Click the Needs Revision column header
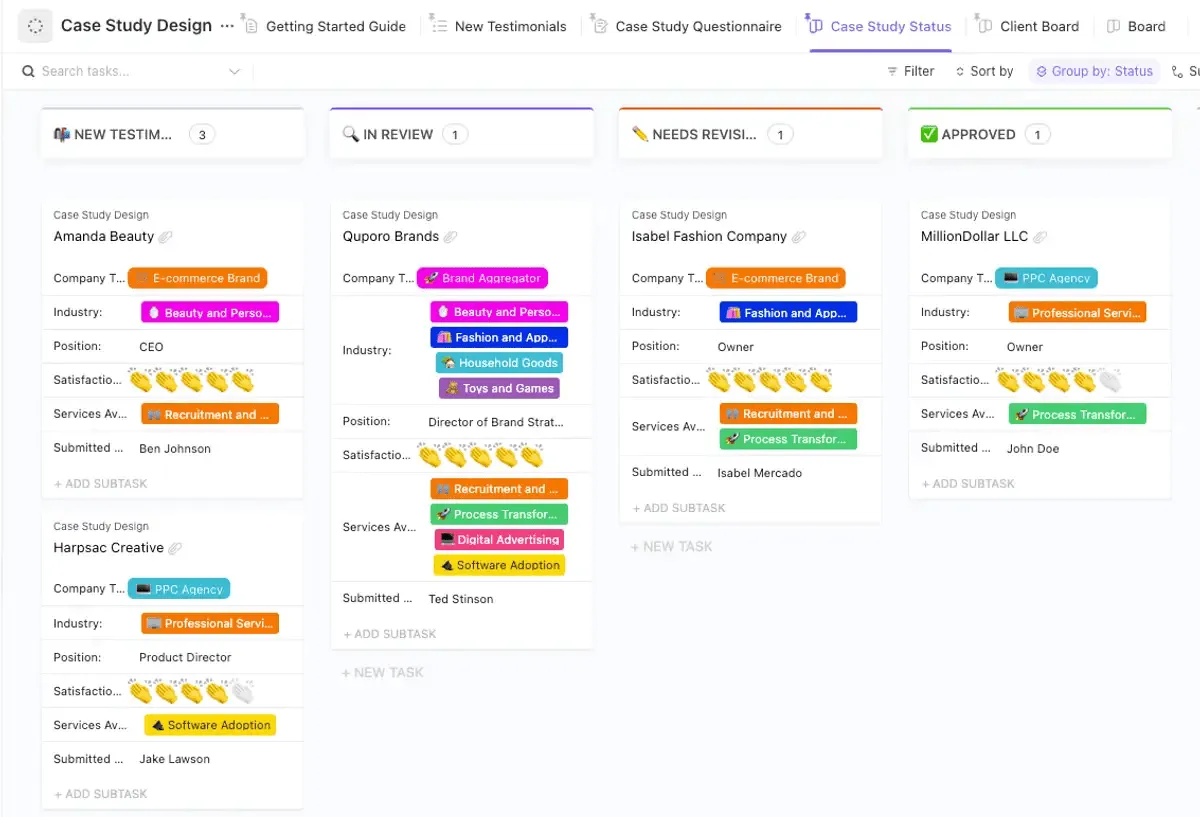 pos(750,134)
